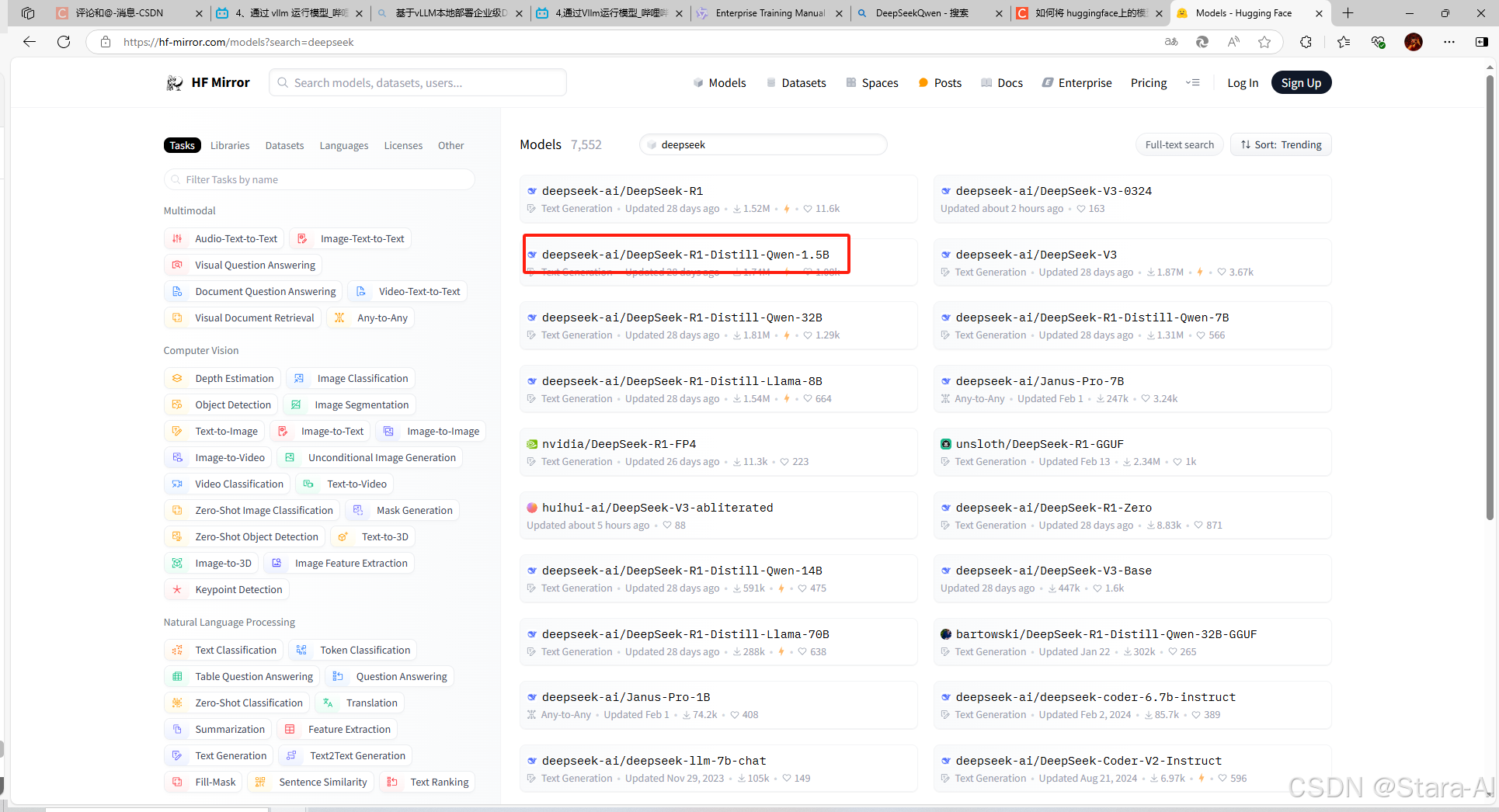
Task: Select the Tasks filter tab
Action: tap(183, 145)
